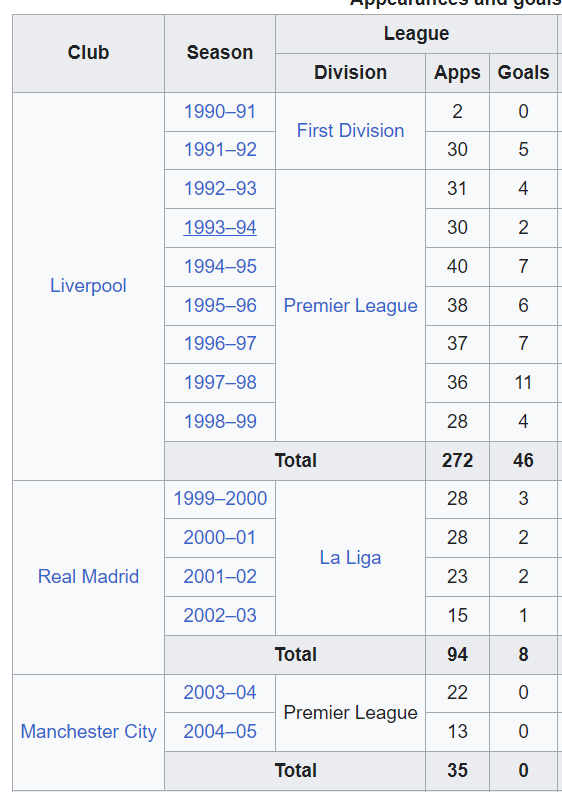Viewport: 562px width, 792px height.
Task: Open the La Liga division link
Action: (x=350, y=558)
